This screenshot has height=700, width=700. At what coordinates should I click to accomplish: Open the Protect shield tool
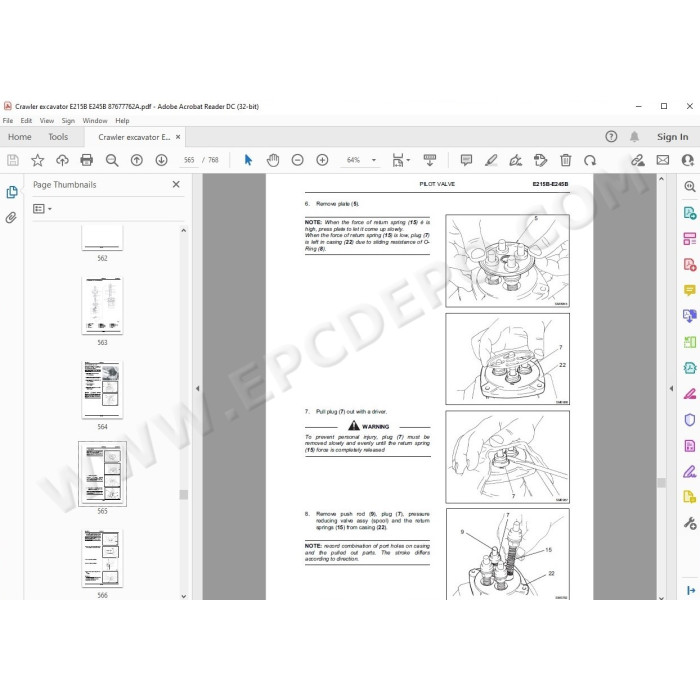(690, 420)
